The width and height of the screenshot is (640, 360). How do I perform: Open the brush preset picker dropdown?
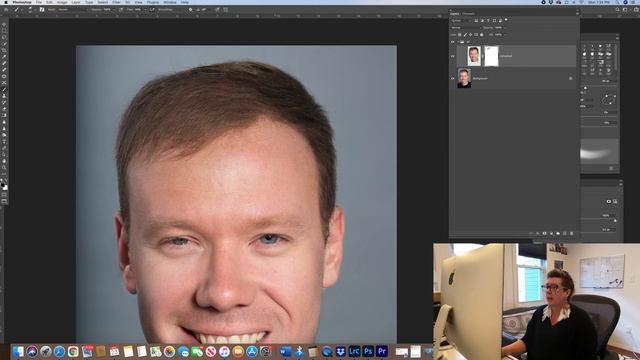[x=35, y=10]
